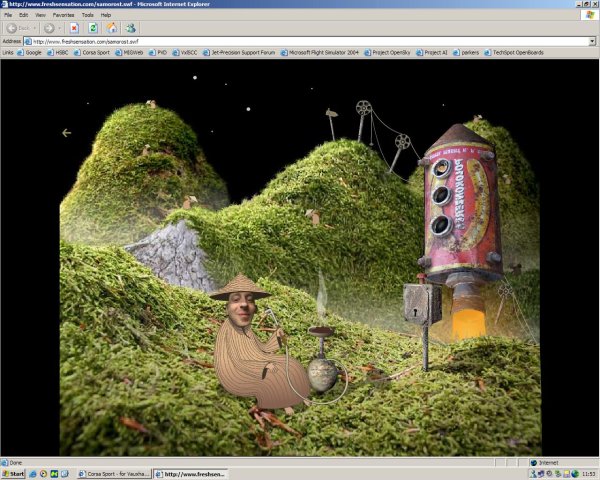The height and width of the screenshot is (480, 600).
Task: Open the Back button history dropdown arrow
Action: [x=37, y=28]
